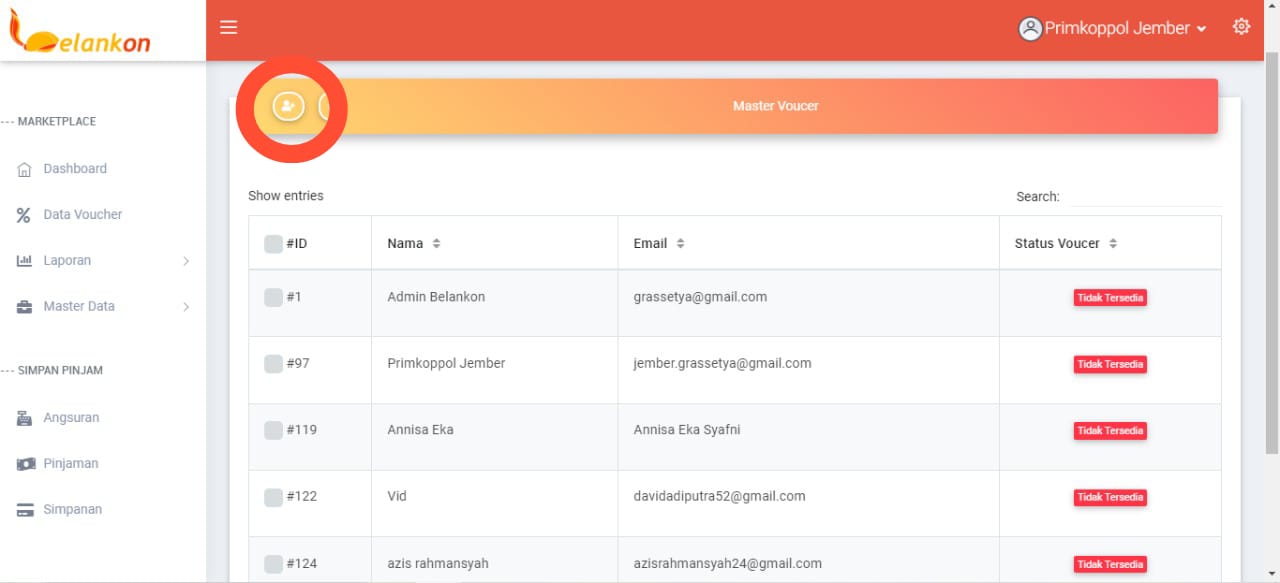Click Tidak Tersedia badge for Admin Belankon
The image size is (1280, 583).
[1110, 298]
